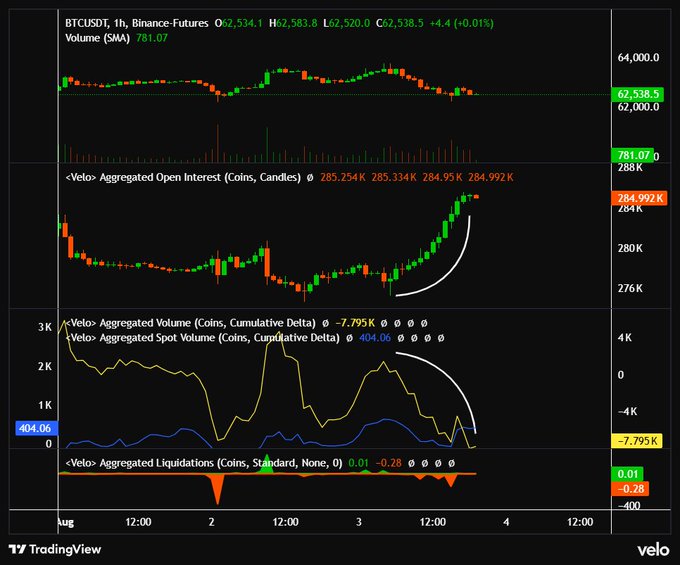Click the 62,000.0 price axis label
This screenshot has width=680, height=565.
pyautogui.click(x=638, y=107)
